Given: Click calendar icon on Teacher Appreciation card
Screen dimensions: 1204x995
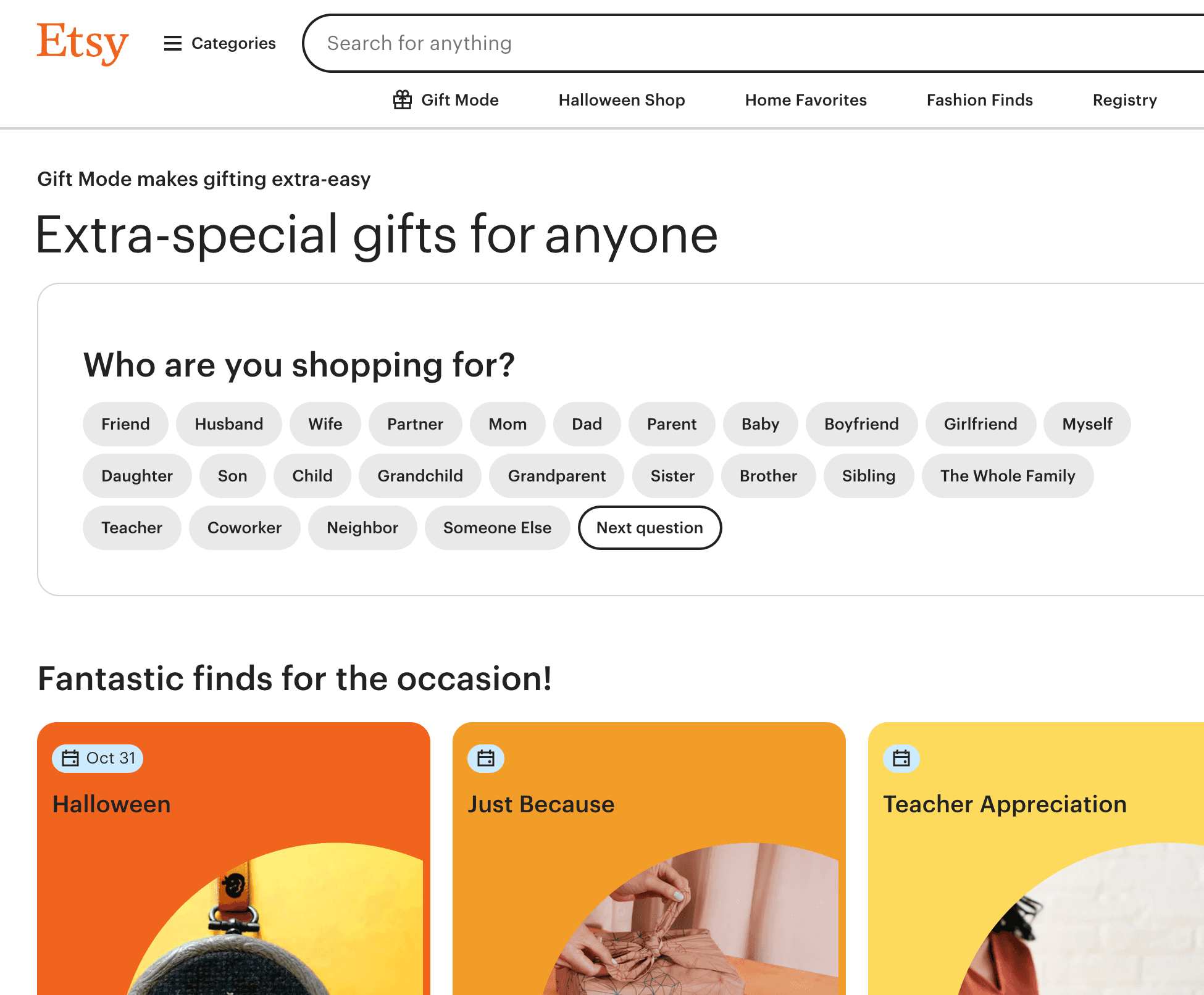Looking at the screenshot, I should click(x=901, y=758).
